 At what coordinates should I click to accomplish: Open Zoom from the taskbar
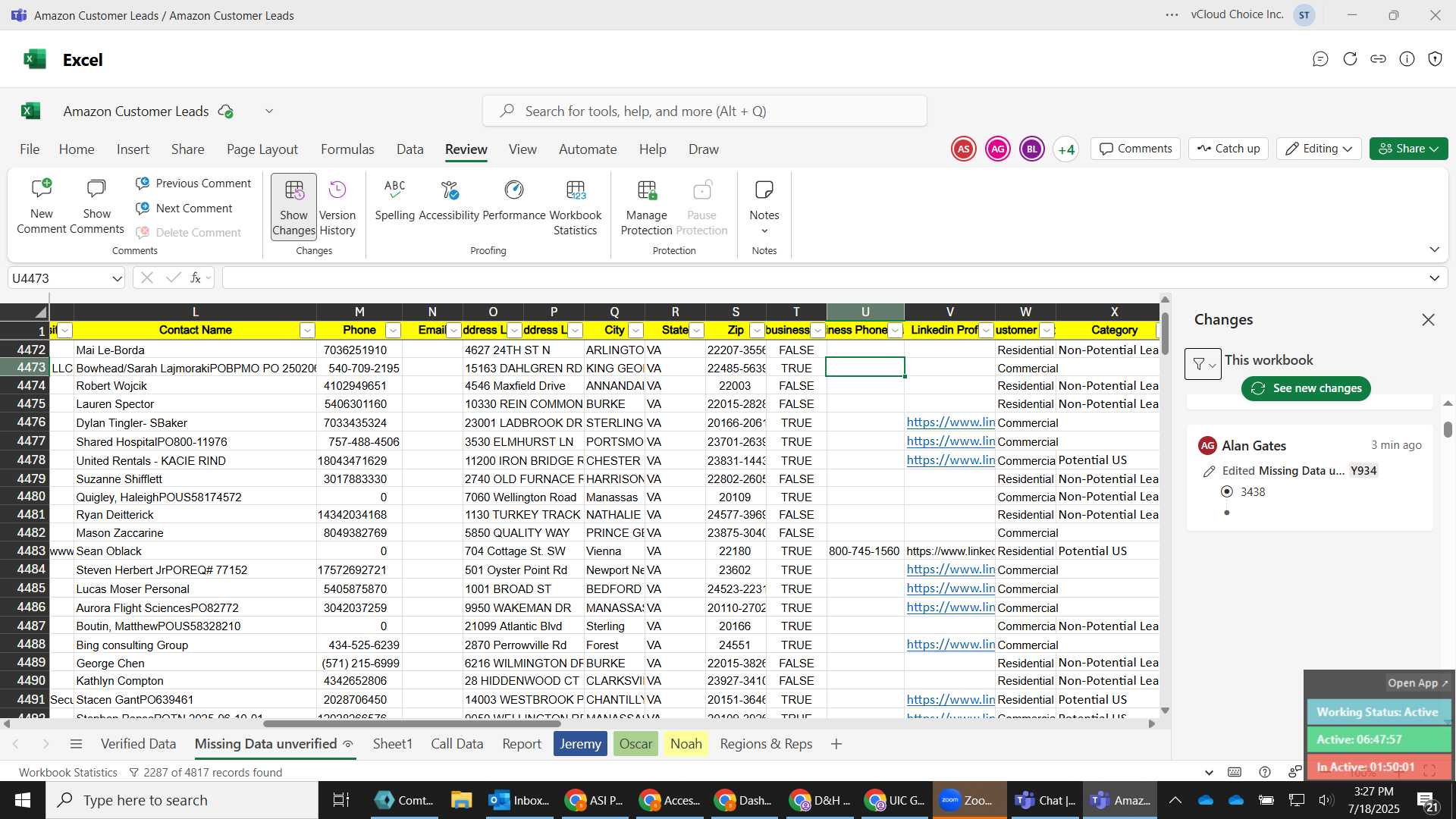[x=969, y=800]
